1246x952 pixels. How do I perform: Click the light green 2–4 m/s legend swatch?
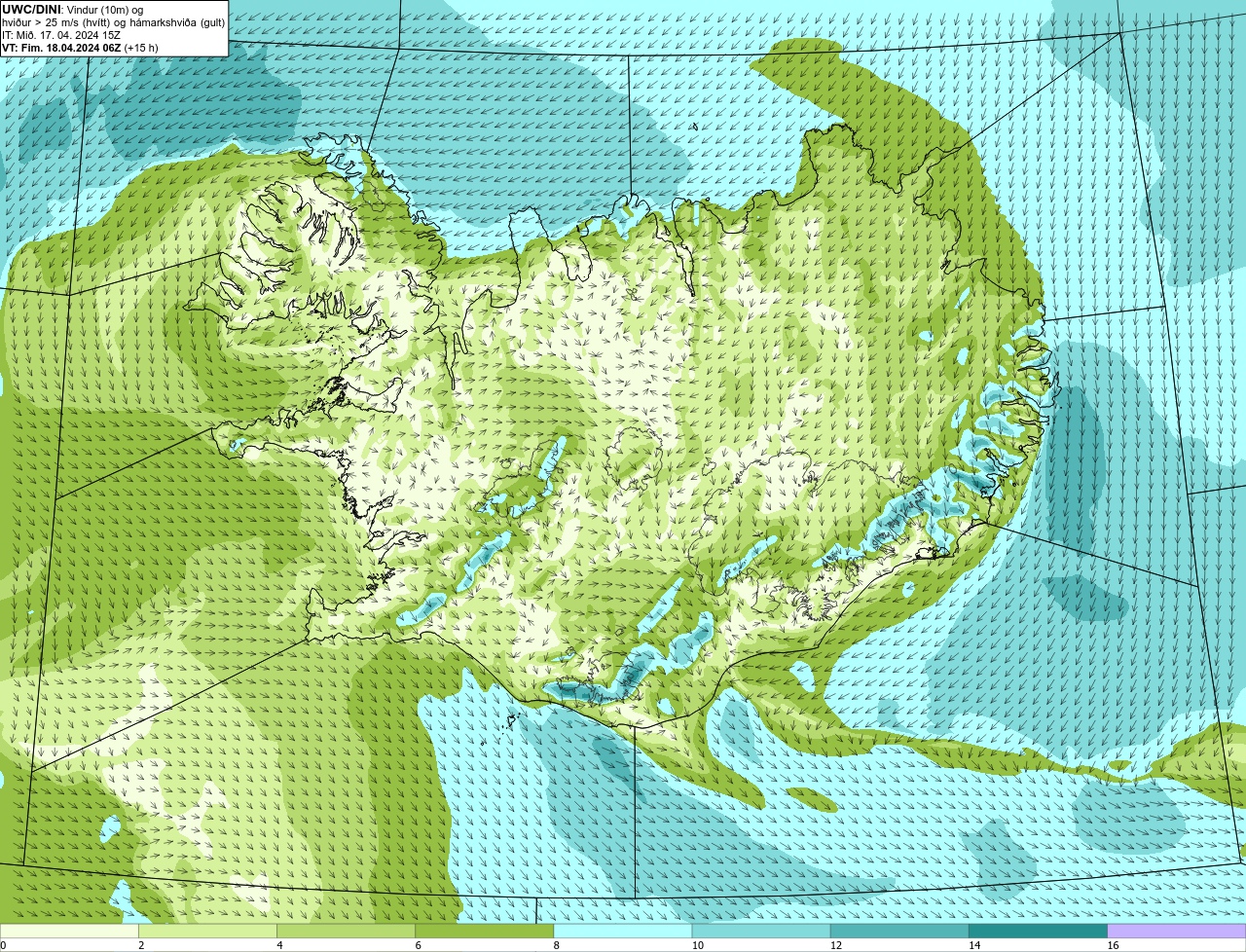click(x=207, y=932)
